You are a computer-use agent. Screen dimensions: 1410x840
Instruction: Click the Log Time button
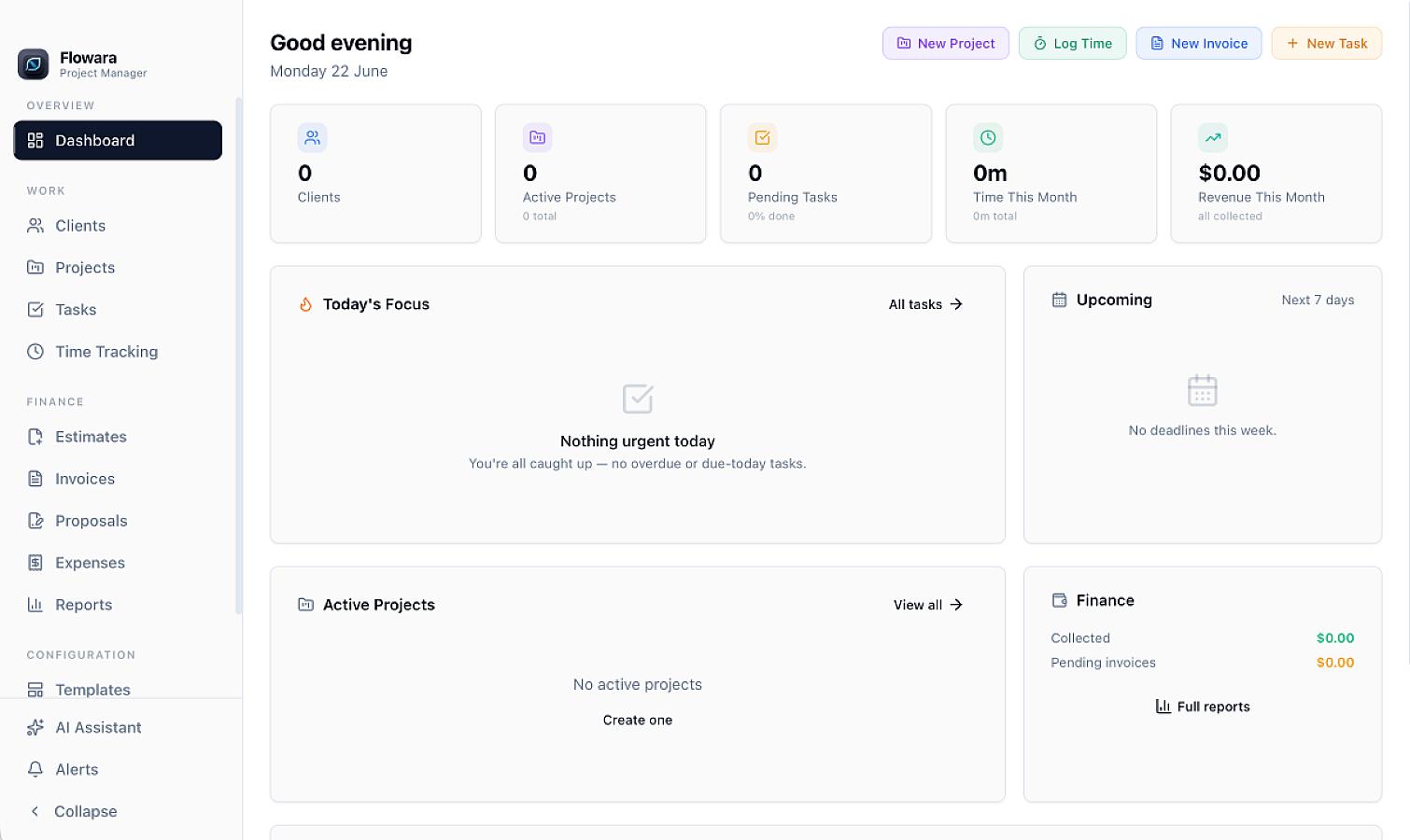1073,43
